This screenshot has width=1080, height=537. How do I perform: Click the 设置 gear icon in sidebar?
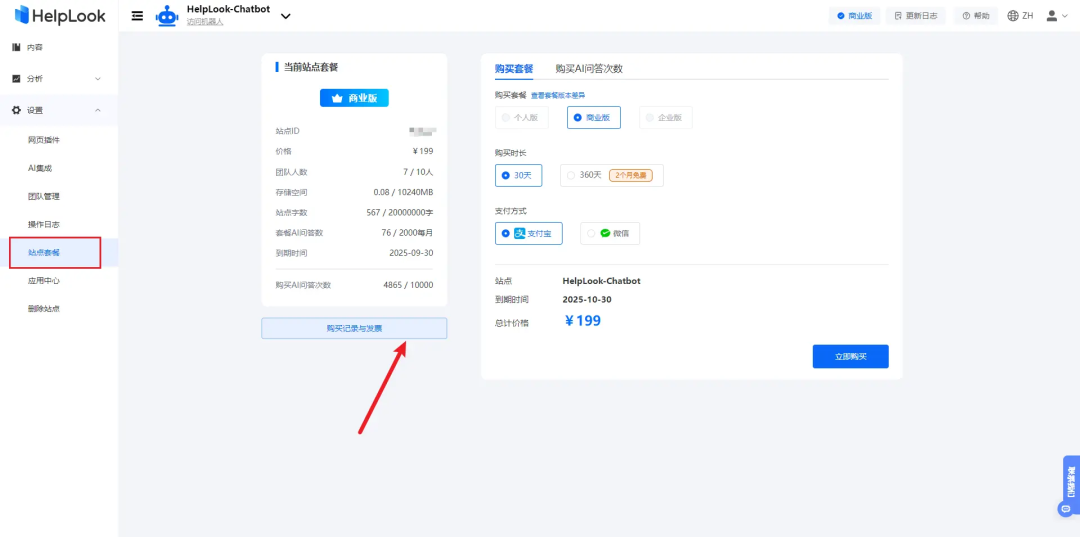17,110
